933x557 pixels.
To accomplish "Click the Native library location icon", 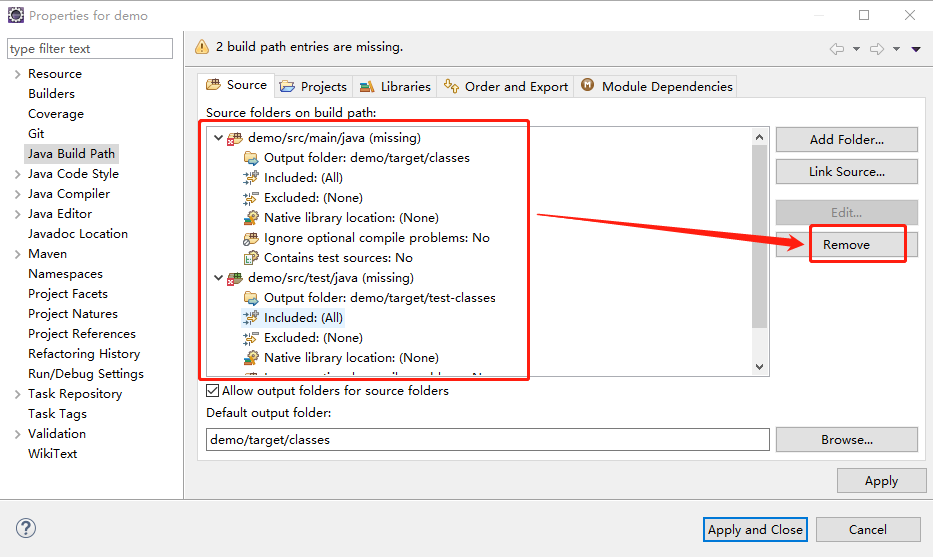I will 251,218.
